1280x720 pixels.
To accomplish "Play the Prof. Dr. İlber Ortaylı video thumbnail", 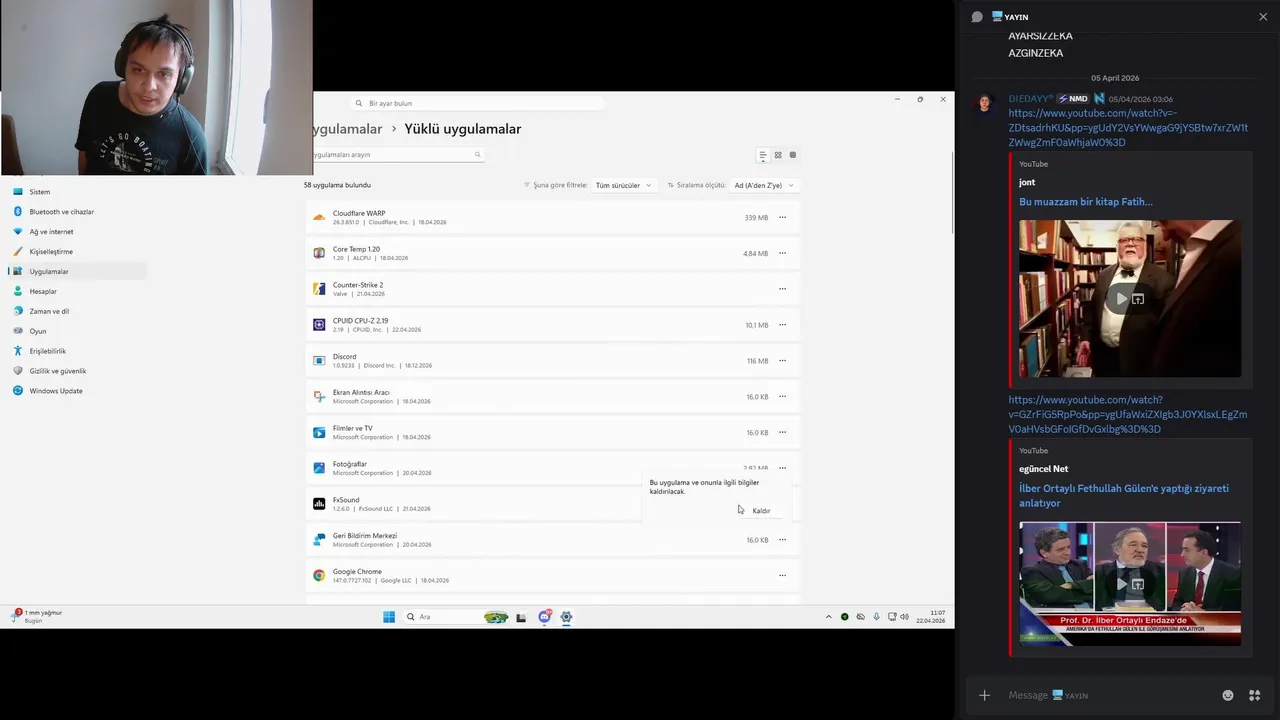I will [x=1130, y=583].
